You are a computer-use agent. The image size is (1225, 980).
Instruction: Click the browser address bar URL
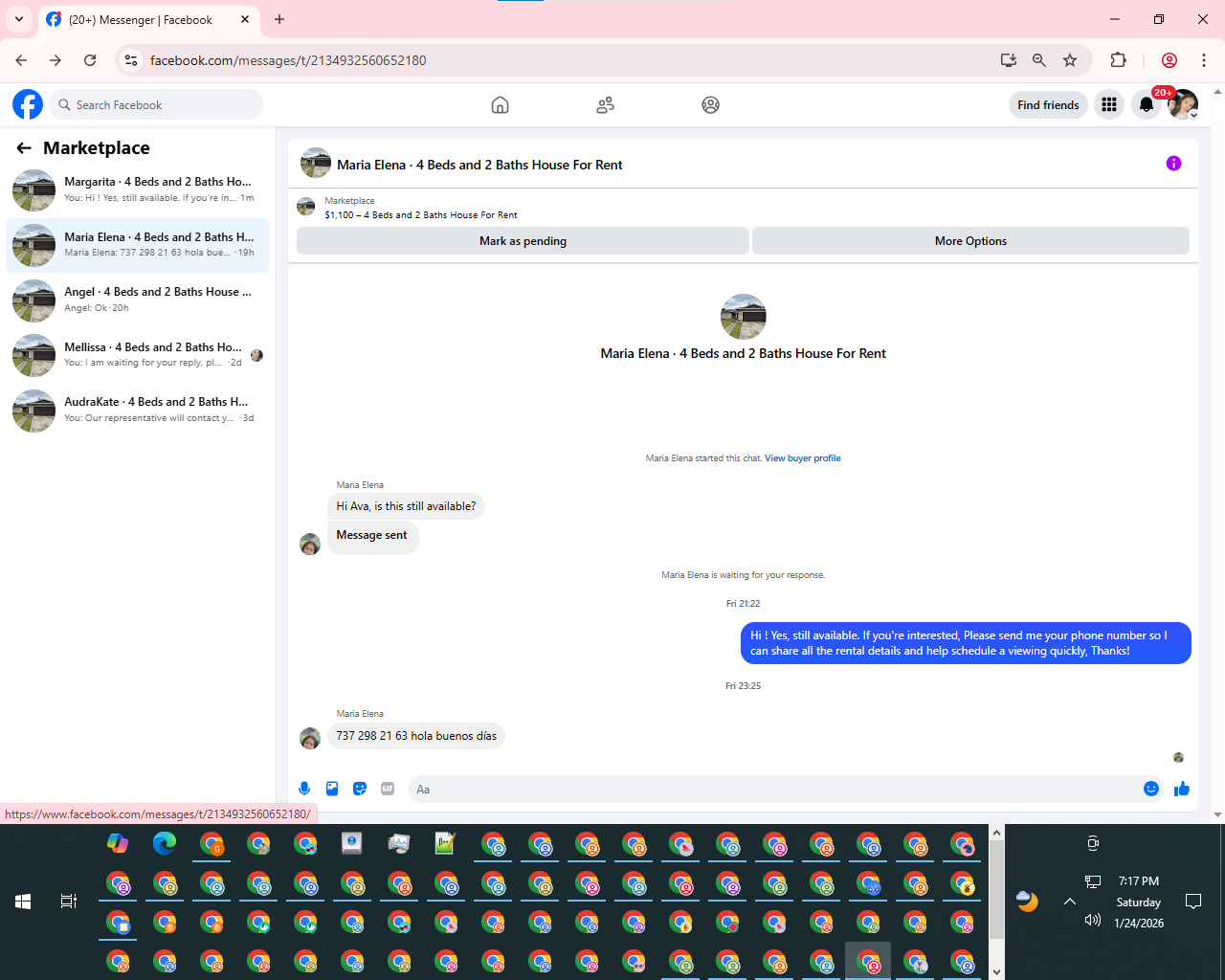coord(288,60)
